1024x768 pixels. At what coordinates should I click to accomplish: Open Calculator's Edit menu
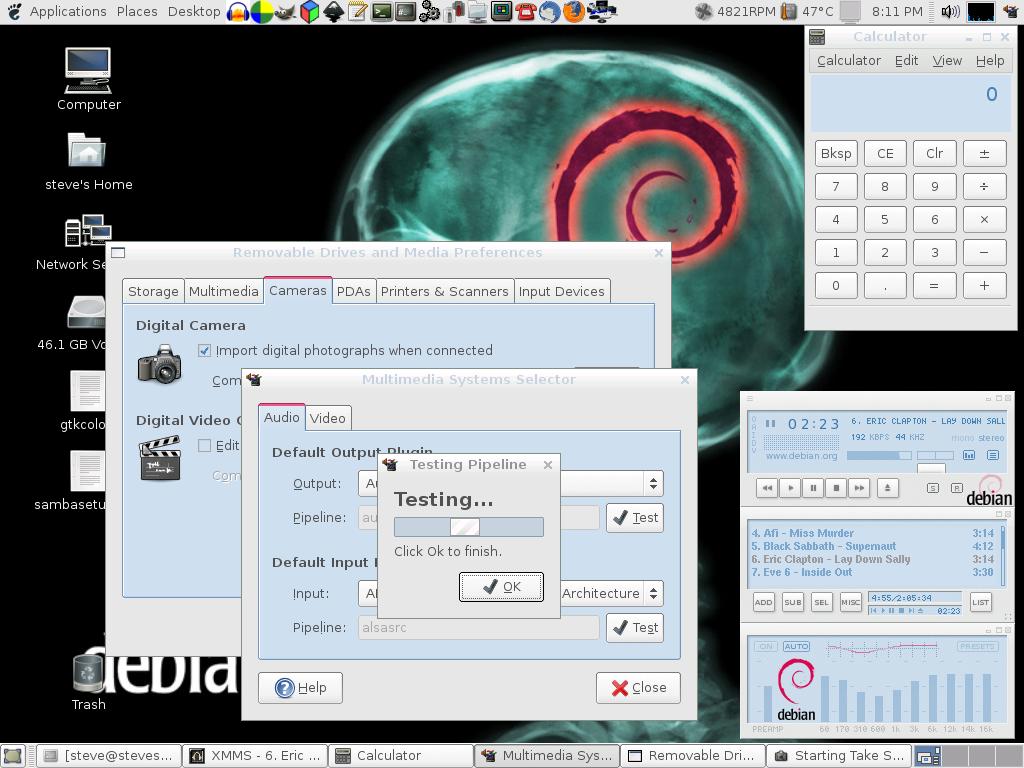point(906,61)
